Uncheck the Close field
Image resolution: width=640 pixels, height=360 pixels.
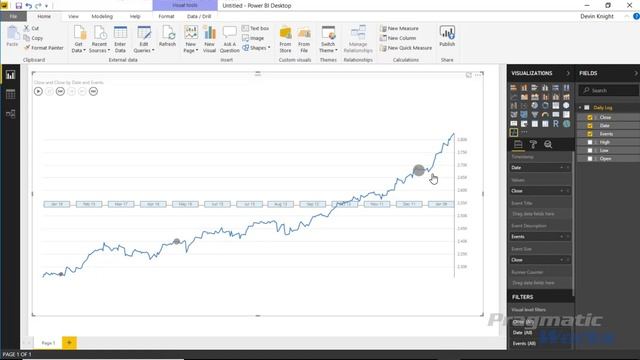(590, 118)
